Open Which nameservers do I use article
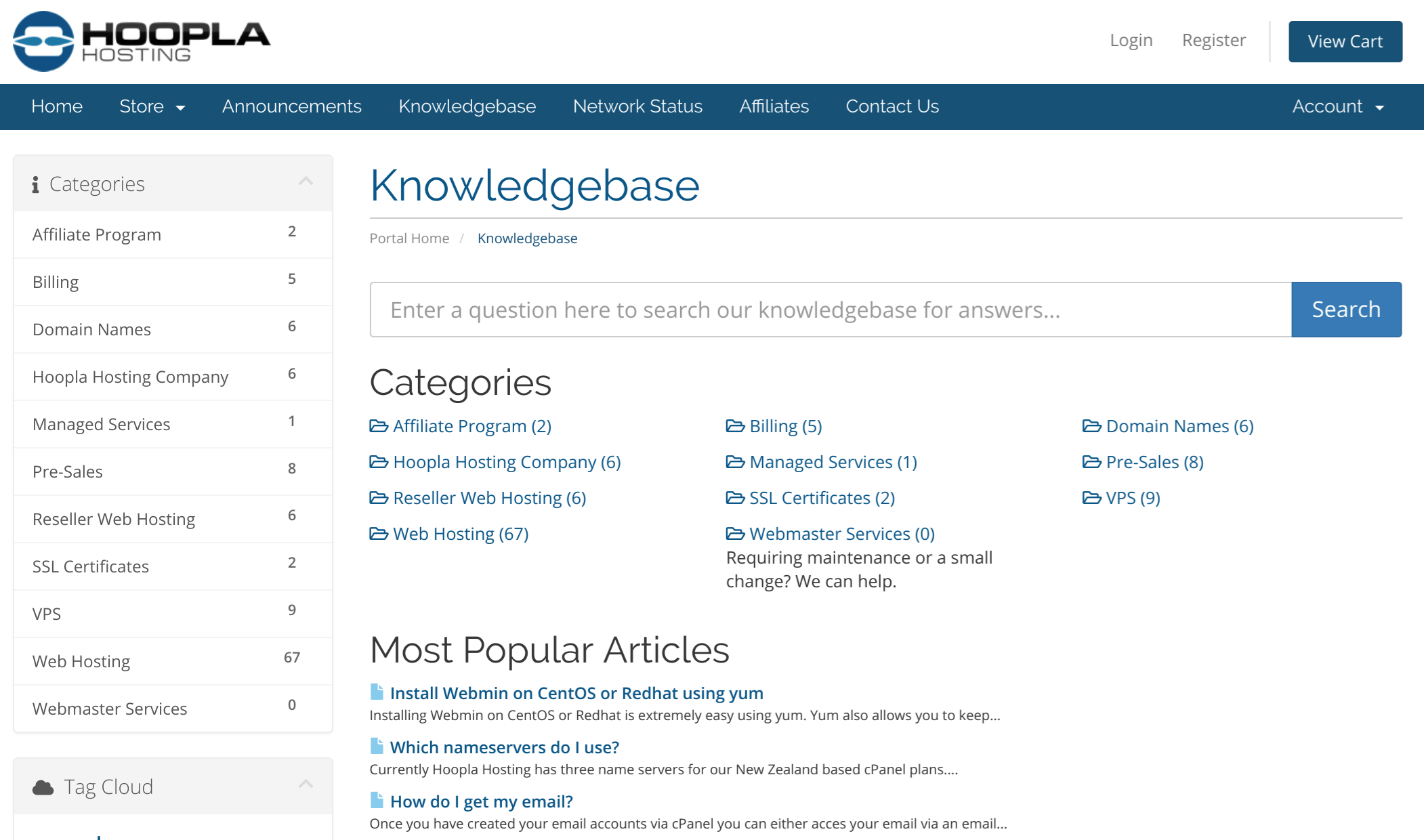Screen dimensions: 1424x840 point(505,747)
